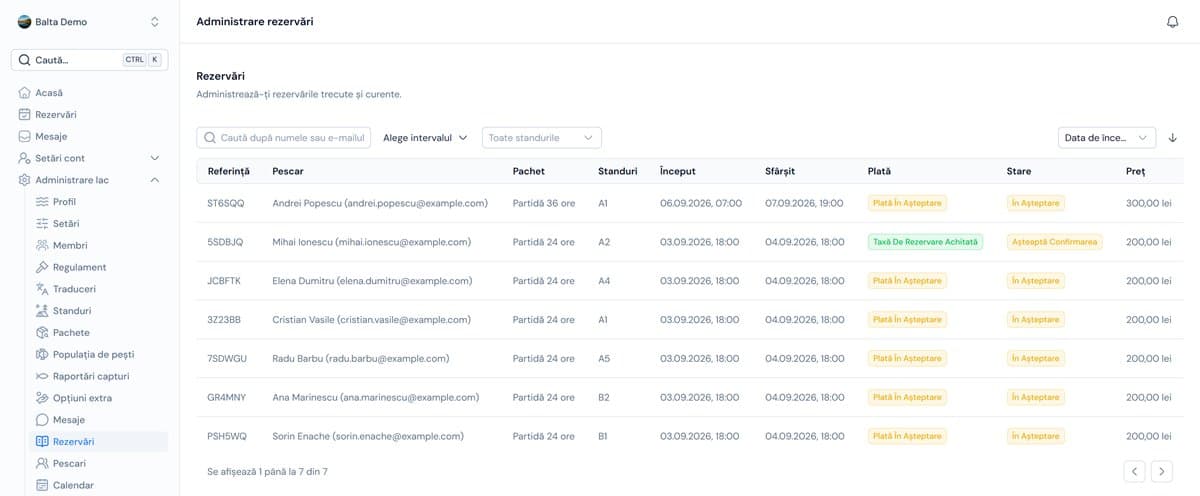The height and width of the screenshot is (496, 1200).
Task: Go to Pescari in sidebar
Action: coord(98,463)
